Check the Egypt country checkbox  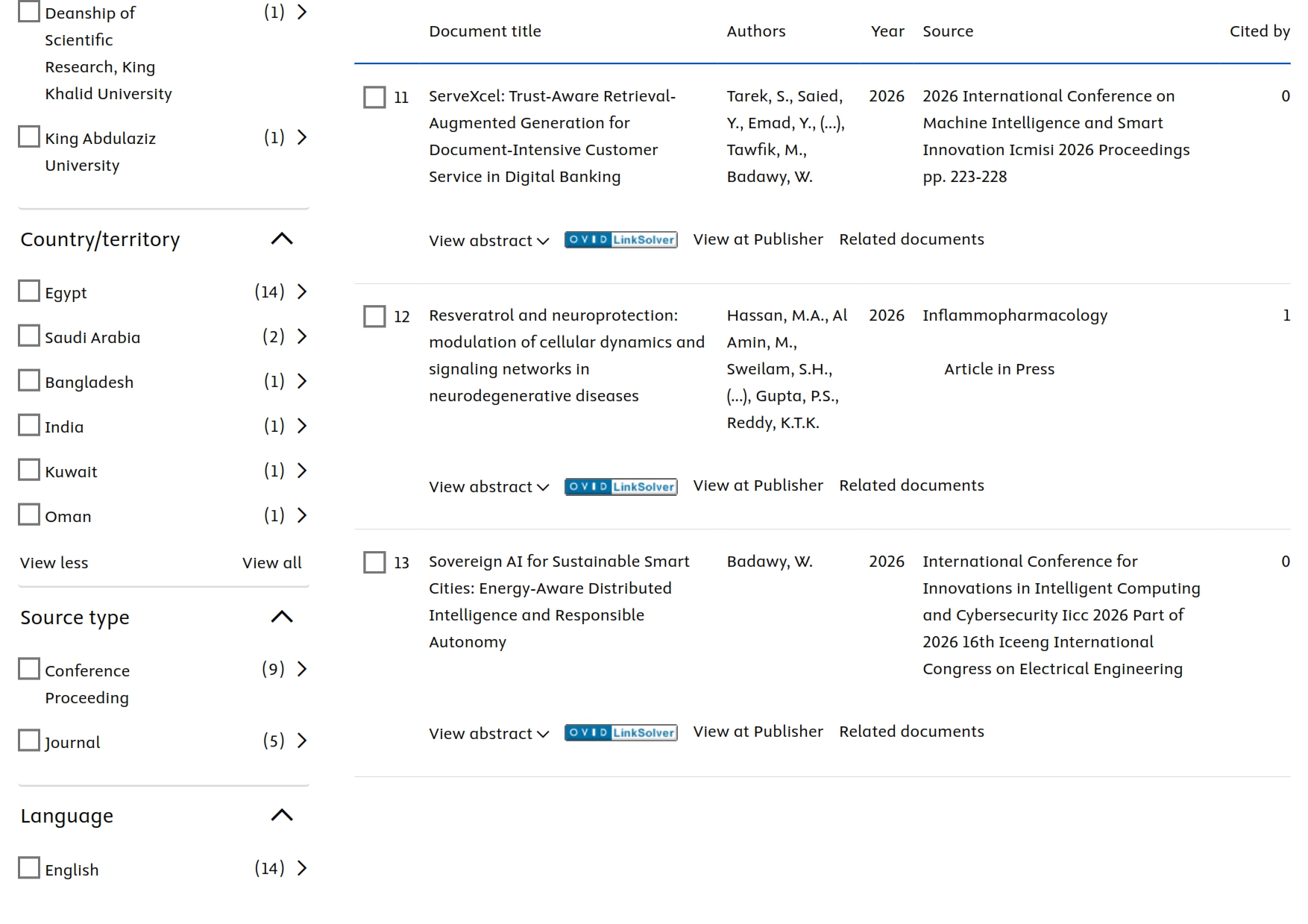pyautogui.click(x=29, y=291)
